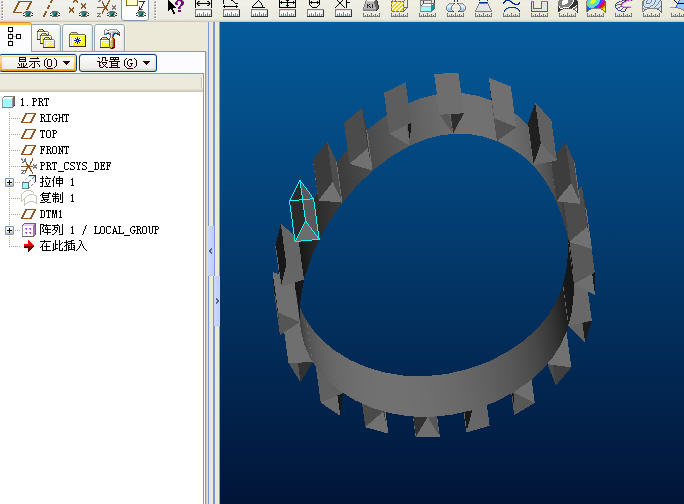Switch to the Connections tab with hammer
This screenshot has height=504, width=684.
tap(109, 39)
